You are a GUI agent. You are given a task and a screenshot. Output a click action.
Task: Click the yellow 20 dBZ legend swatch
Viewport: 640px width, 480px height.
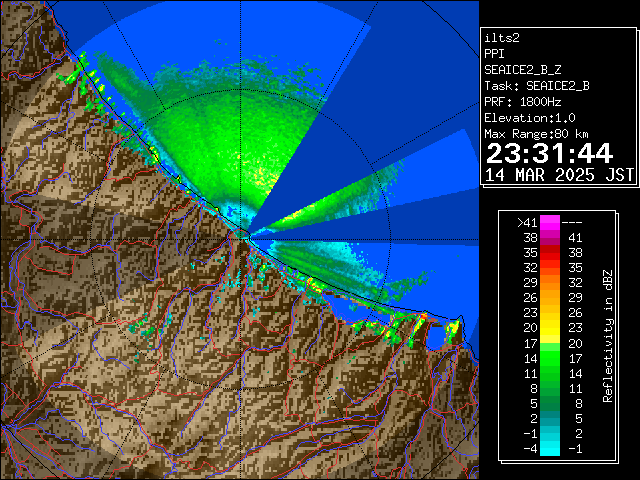550,328
